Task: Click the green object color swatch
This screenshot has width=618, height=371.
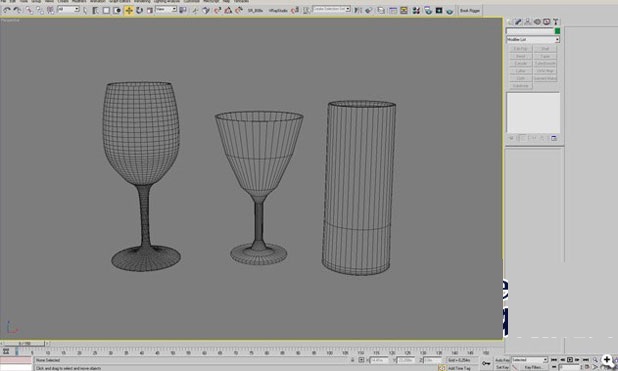Action: (557, 31)
